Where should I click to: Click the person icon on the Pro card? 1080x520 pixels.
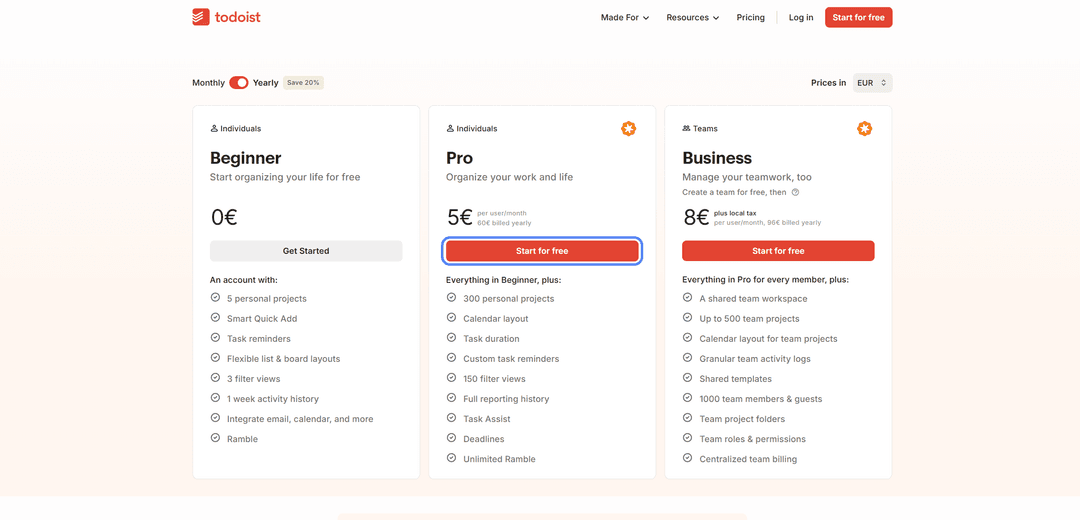click(x=450, y=128)
